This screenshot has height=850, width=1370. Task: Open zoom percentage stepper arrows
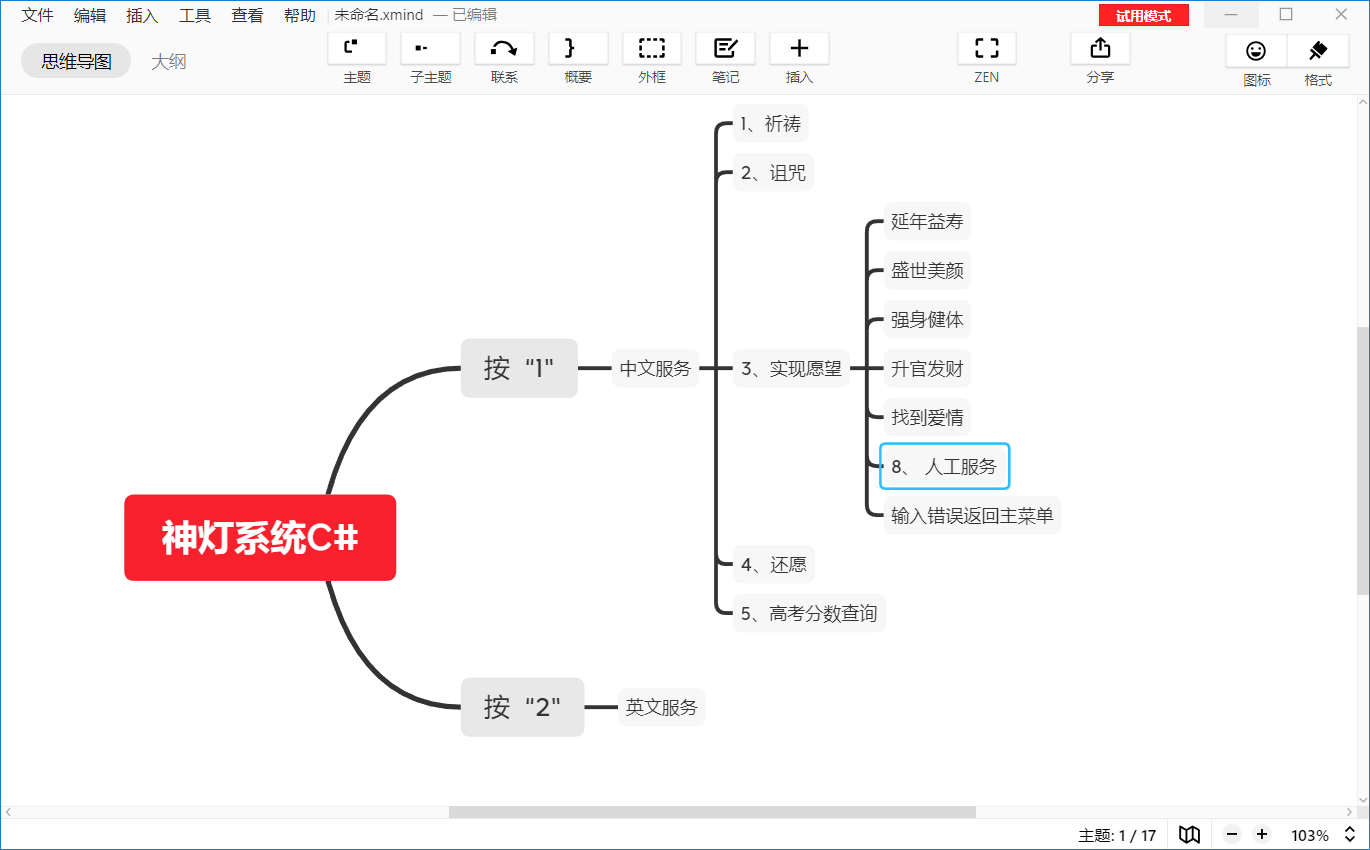coord(1348,835)
